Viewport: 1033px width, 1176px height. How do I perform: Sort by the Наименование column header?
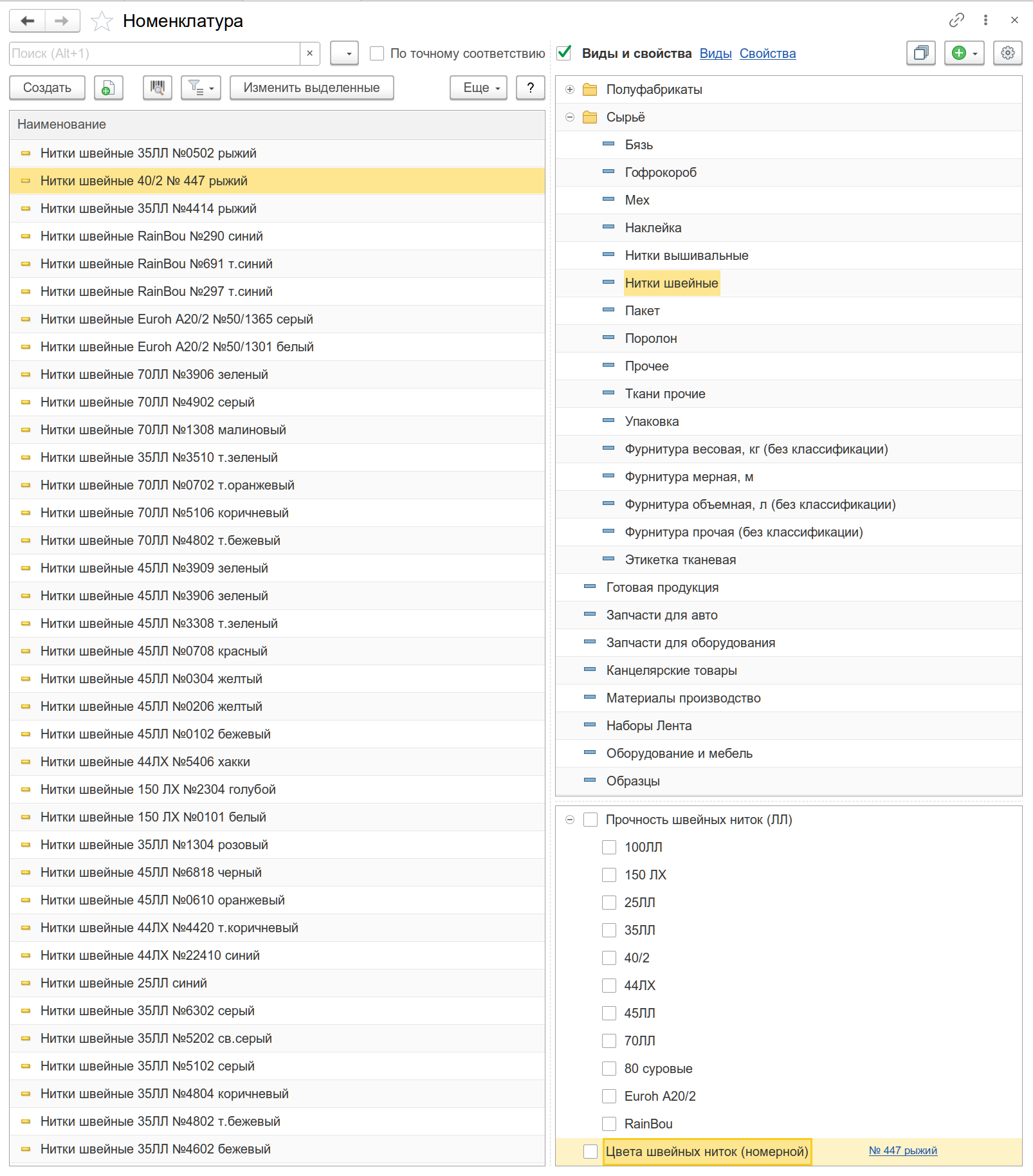[x=277, y=124]
